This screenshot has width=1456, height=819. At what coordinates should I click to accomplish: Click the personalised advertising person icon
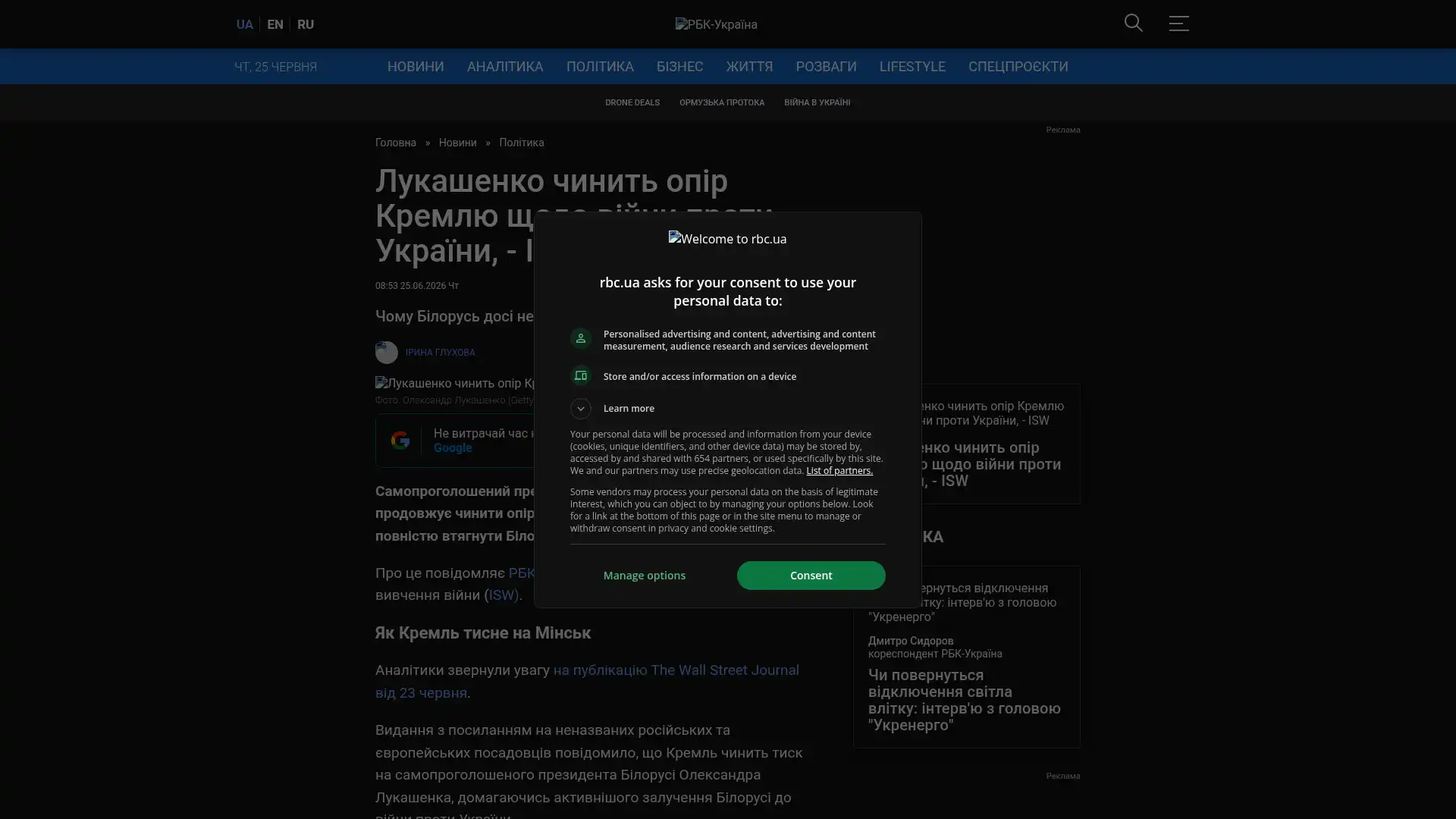(x=580, y=339)
